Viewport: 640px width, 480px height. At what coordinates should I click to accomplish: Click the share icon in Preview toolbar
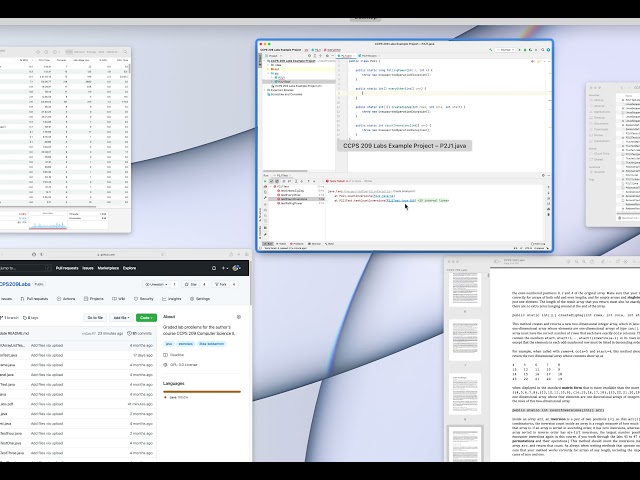pos(592,262)
